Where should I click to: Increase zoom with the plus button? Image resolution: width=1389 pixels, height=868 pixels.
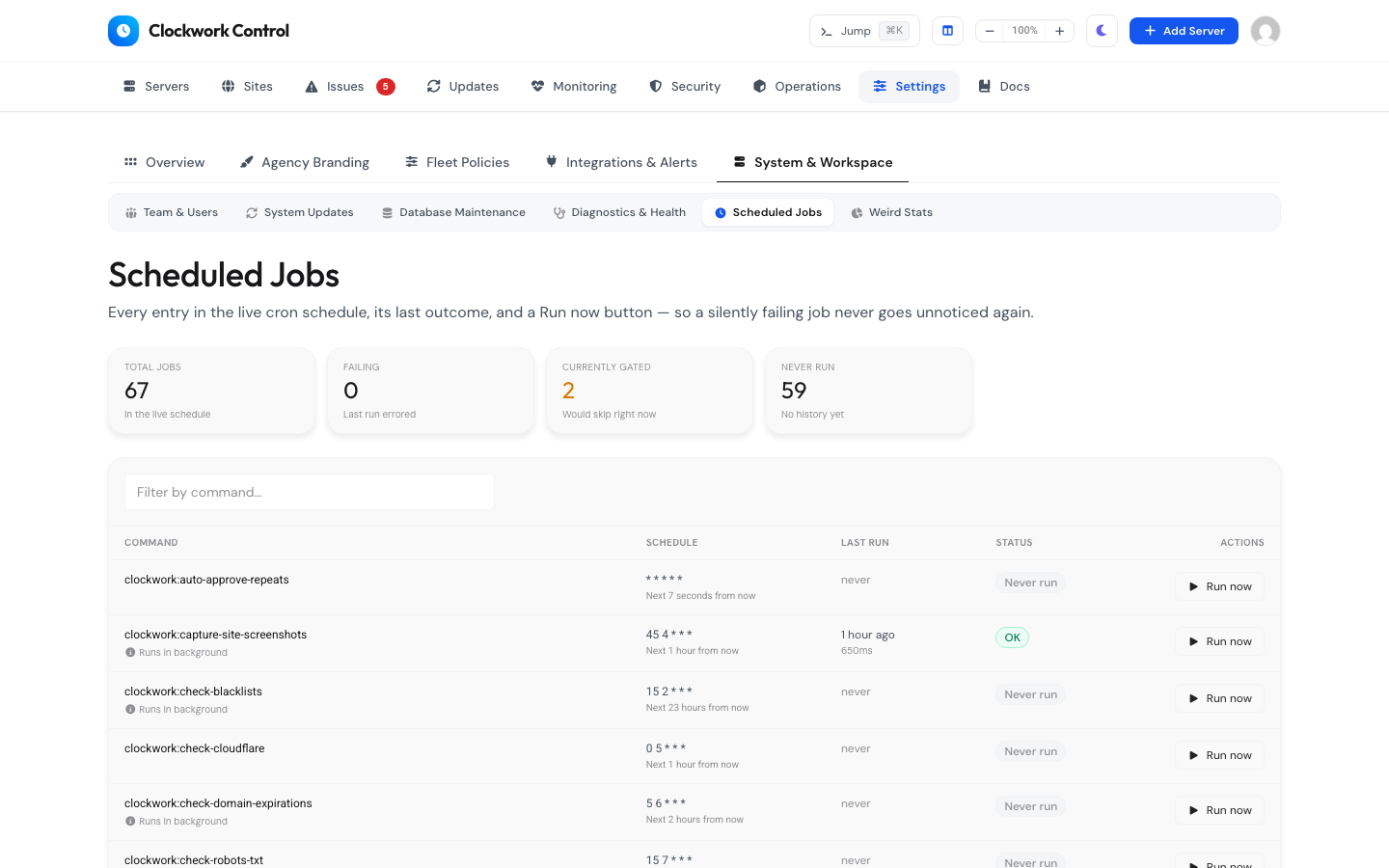[x=1059, y=31]
